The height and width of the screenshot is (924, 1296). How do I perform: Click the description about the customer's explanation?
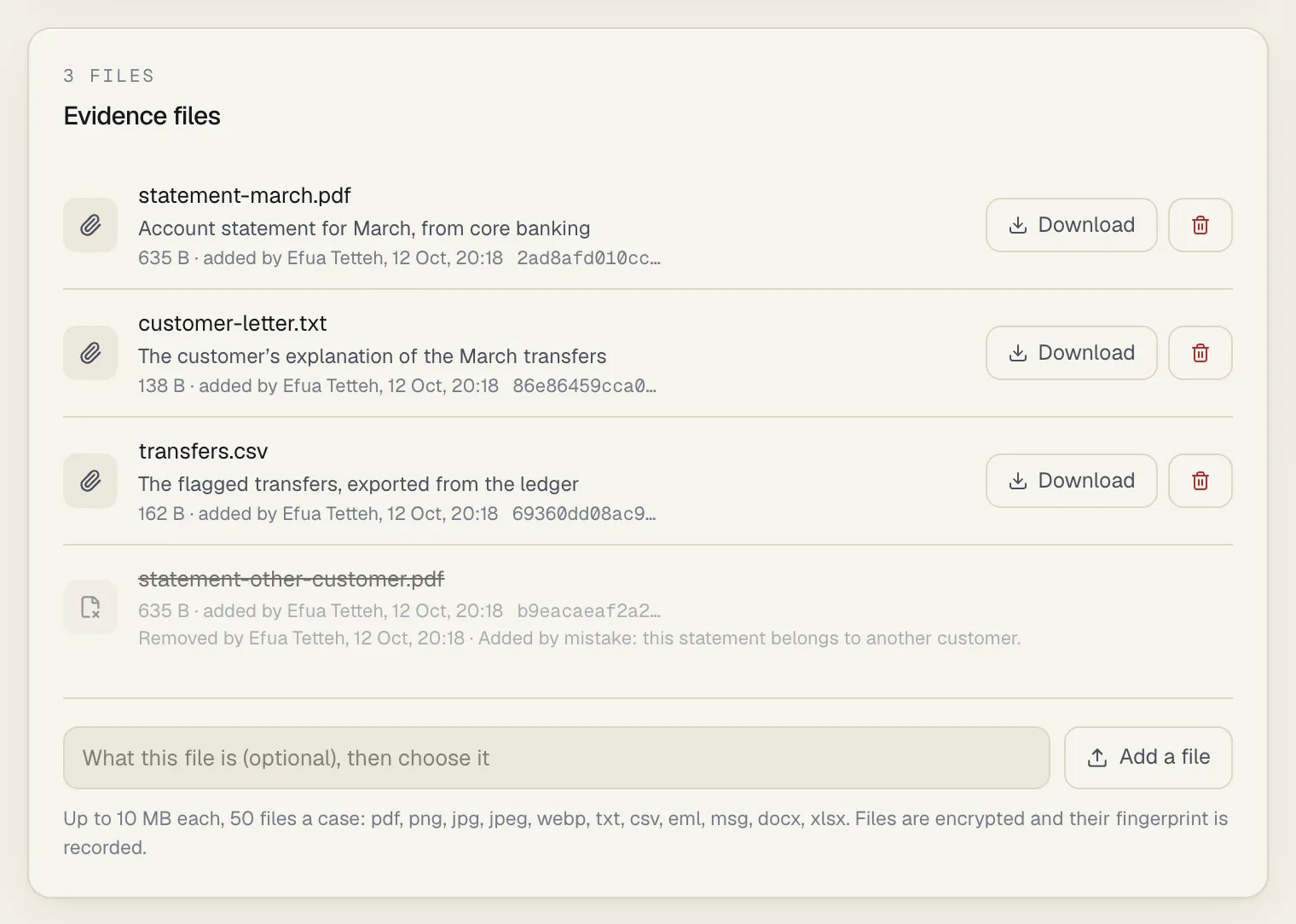tap(373, 356)
